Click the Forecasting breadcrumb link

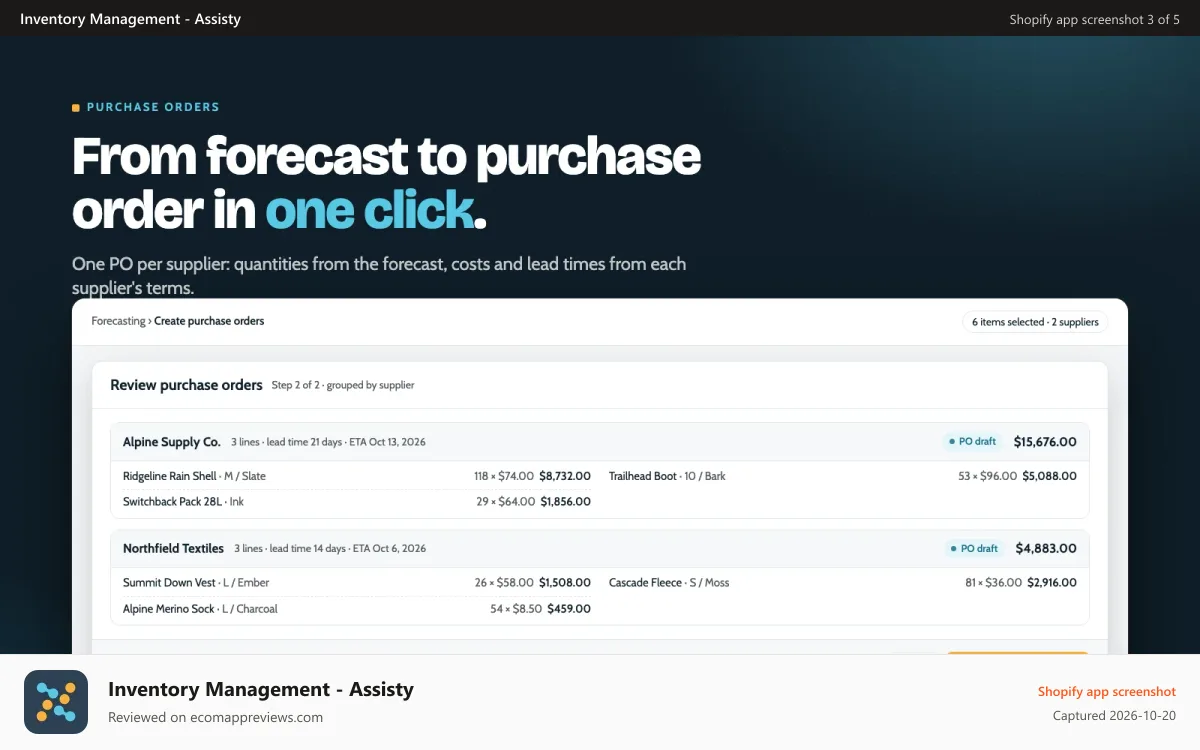[x=119, y=321]
